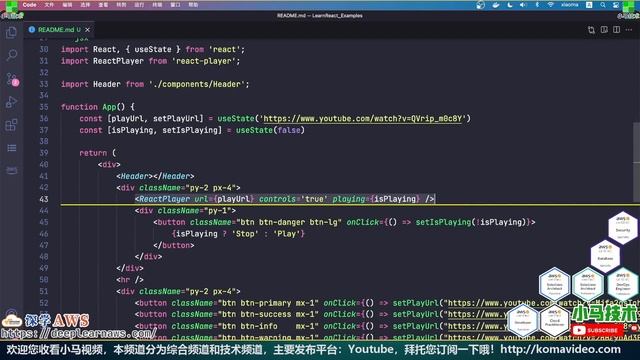Open the 文件 (File) menu
The image size is (640, 360).
[49, 5]
